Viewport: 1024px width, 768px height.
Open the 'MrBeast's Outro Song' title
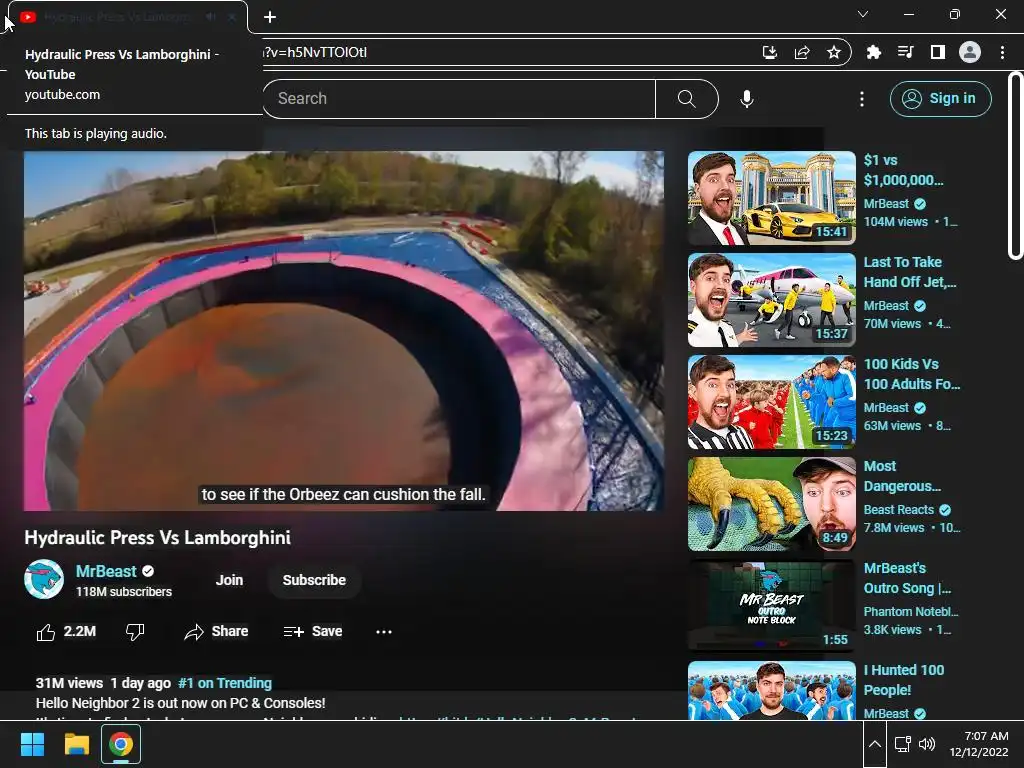pyautogui.click(x=907, y=578)
